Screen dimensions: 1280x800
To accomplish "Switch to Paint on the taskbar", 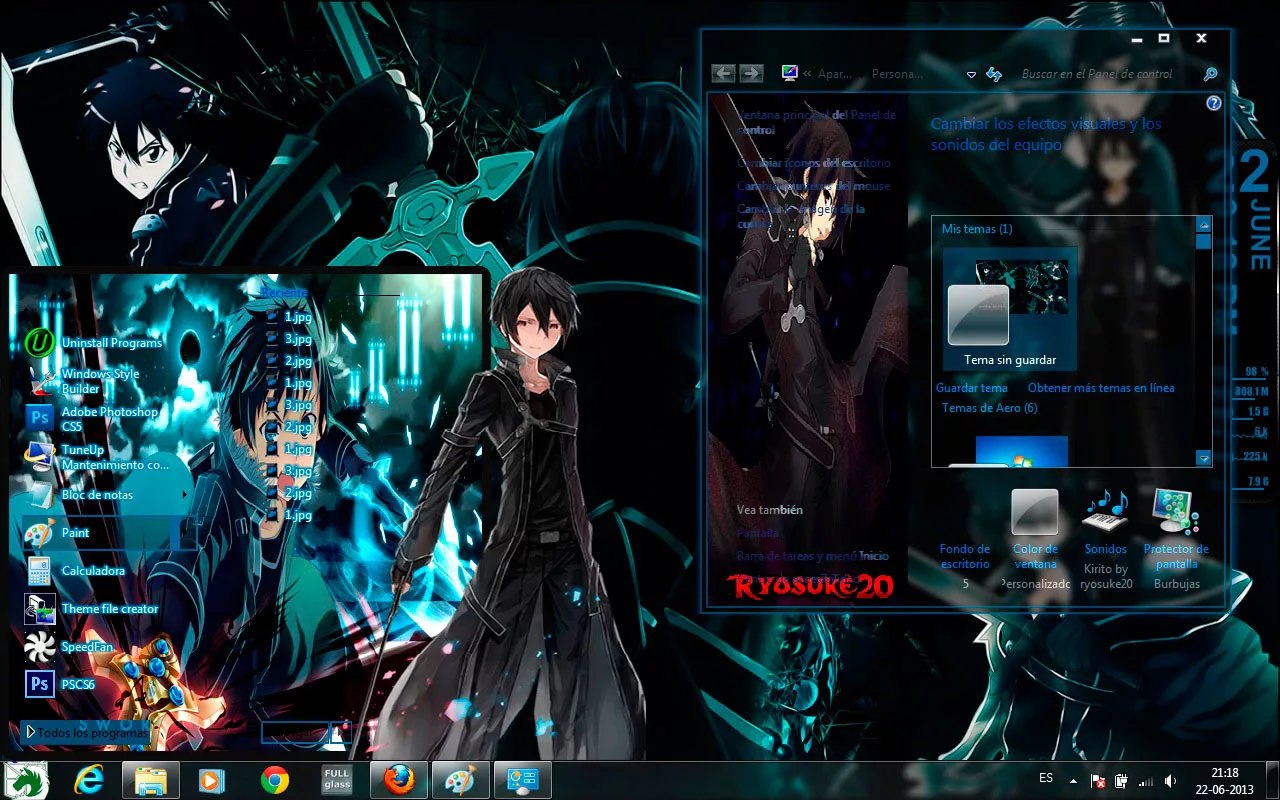I will pyautogui.click(x=461, y=780).
